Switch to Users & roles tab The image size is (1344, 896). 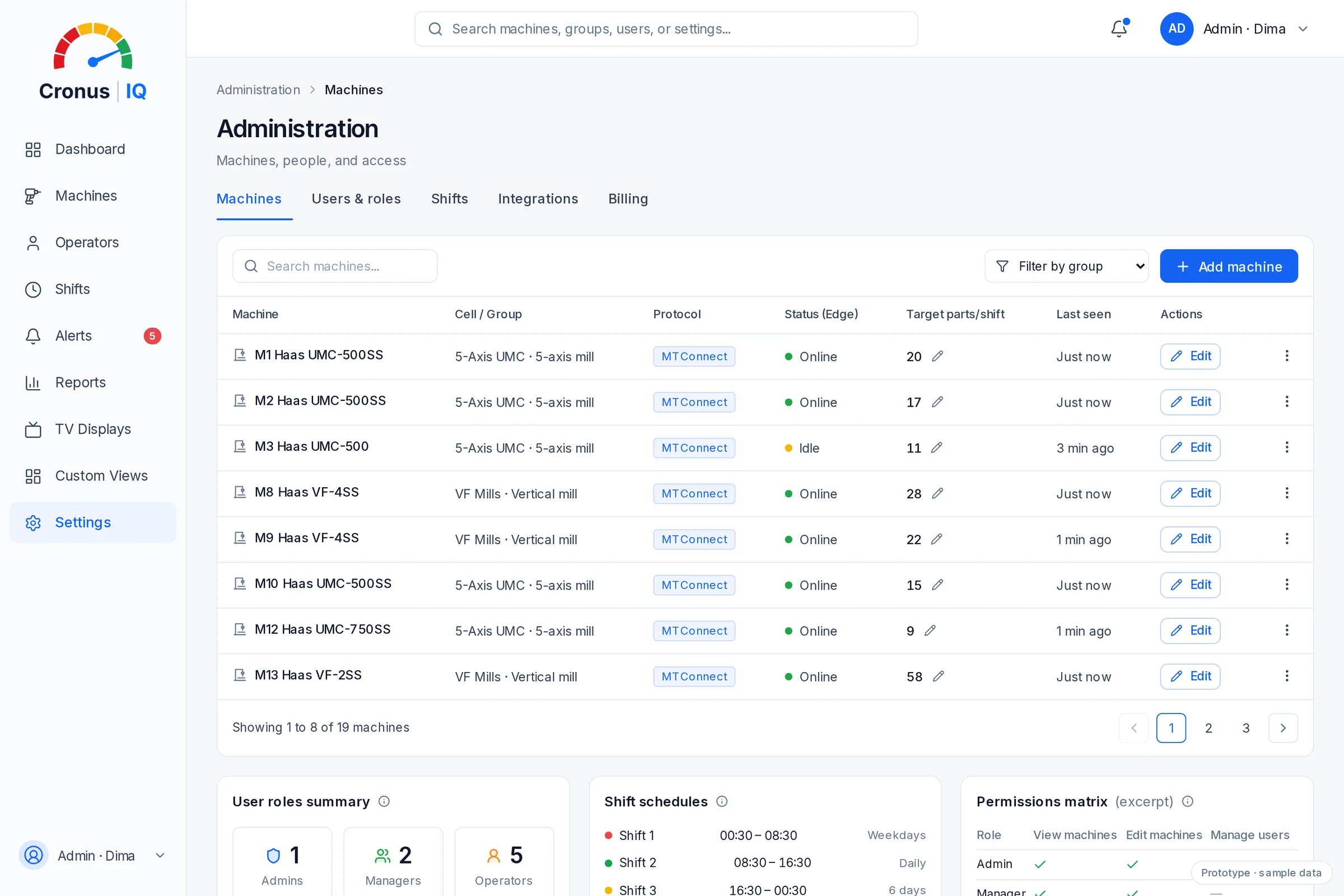click(356, 199)
